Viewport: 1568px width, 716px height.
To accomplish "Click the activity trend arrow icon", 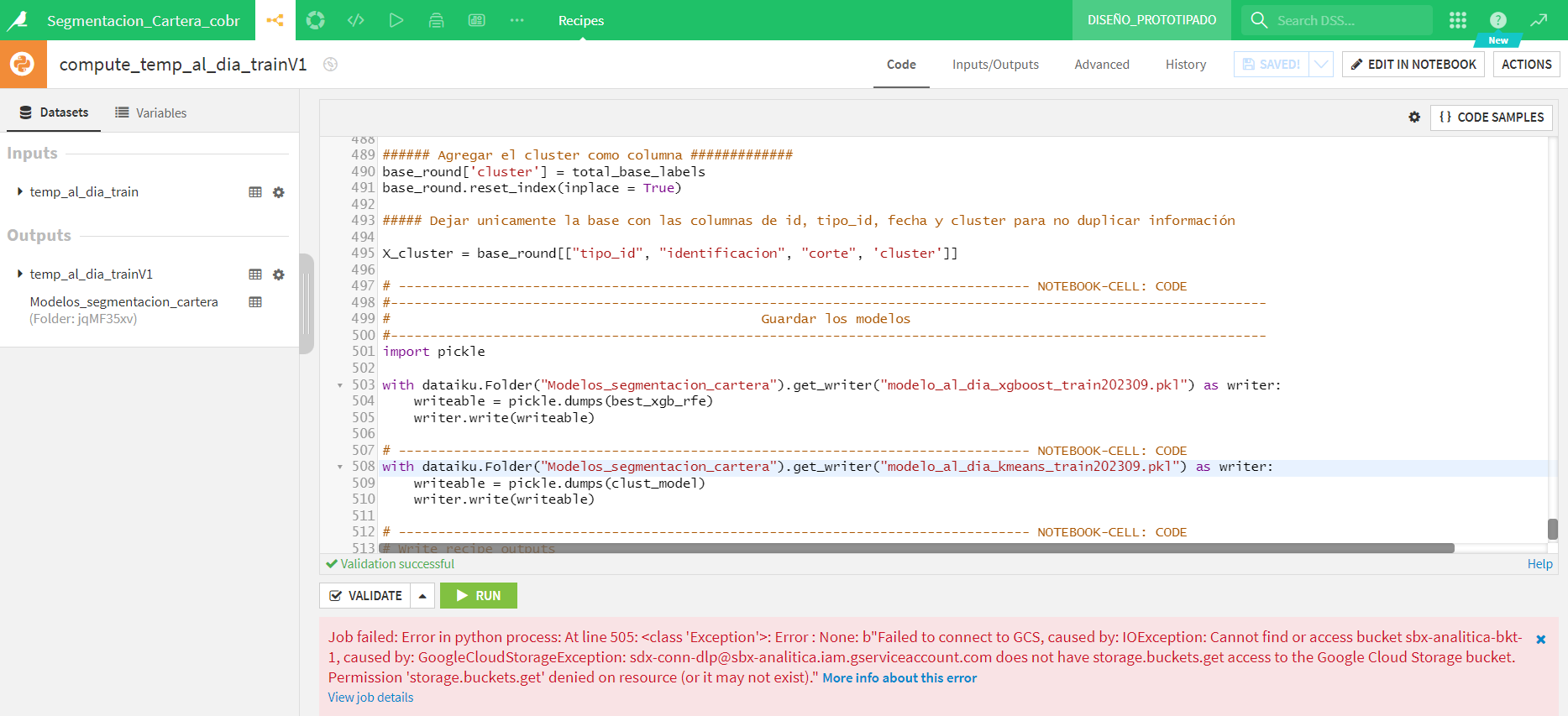I will [1539, 20].
